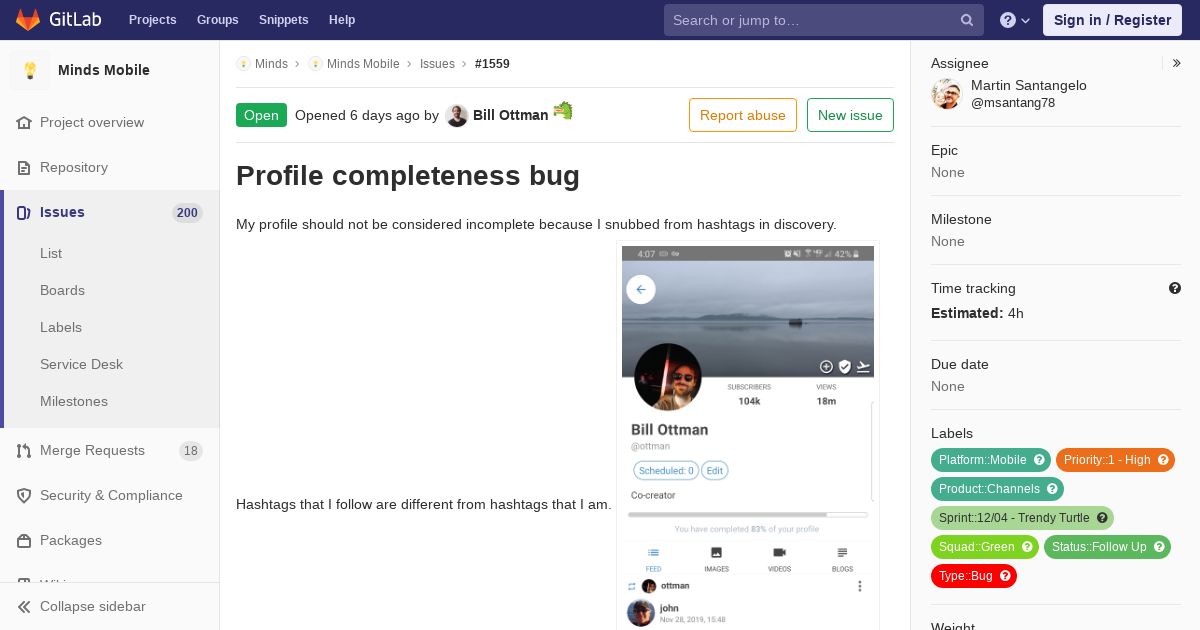This screenshot has width=1200, height=630.
Task: Click the Collapse sidebar double-chevron icon
Action: 24,607
